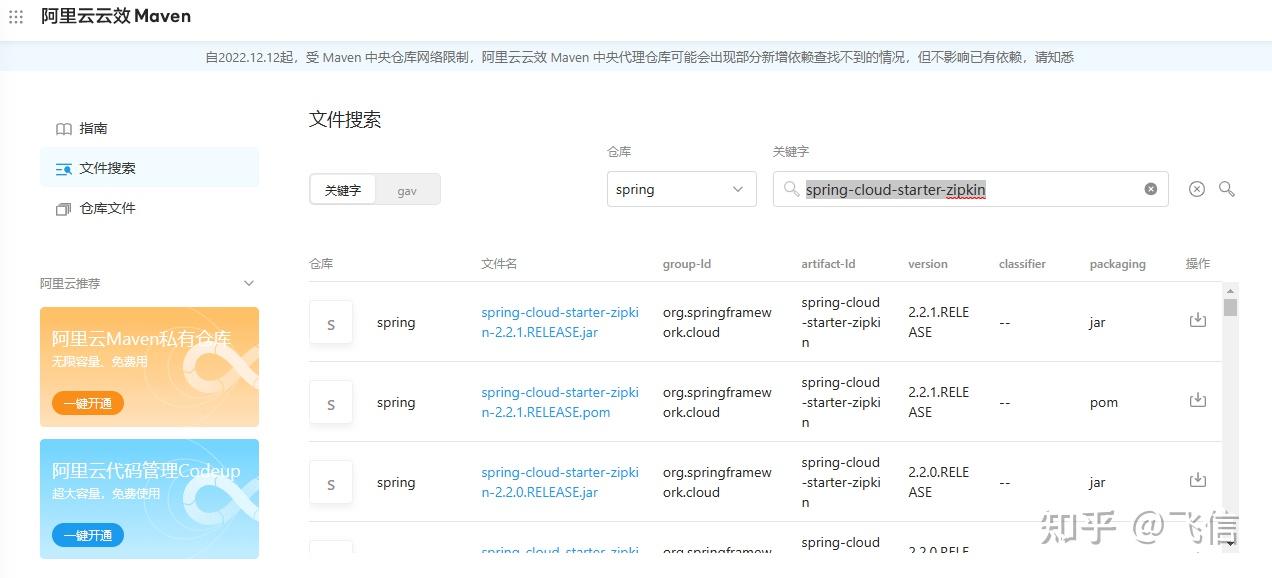This screenshot has height=578, width=1272.
Task: Open spring-cloud-starter-zipkin-2.2.1.RELEASE.jar link
Action: point(559,322)
